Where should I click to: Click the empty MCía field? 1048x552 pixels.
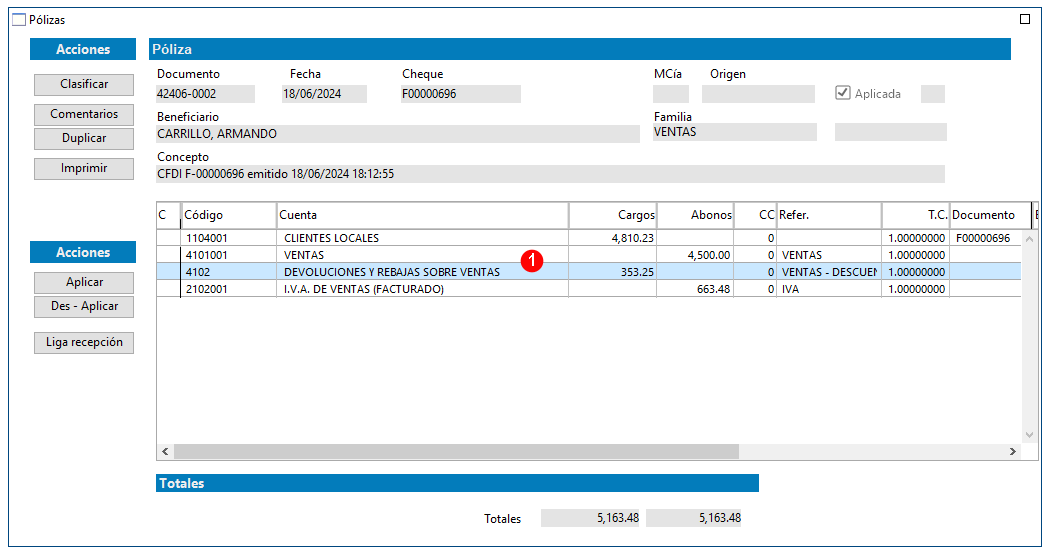coord(670,94)
